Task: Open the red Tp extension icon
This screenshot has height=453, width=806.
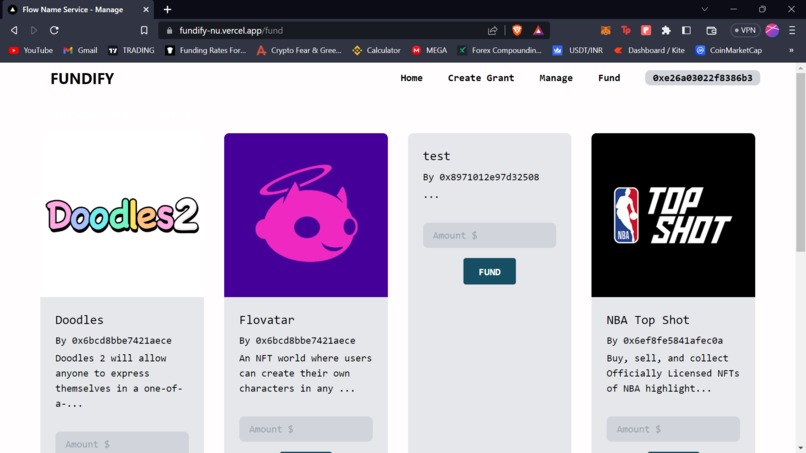Action: coord(626,30)
